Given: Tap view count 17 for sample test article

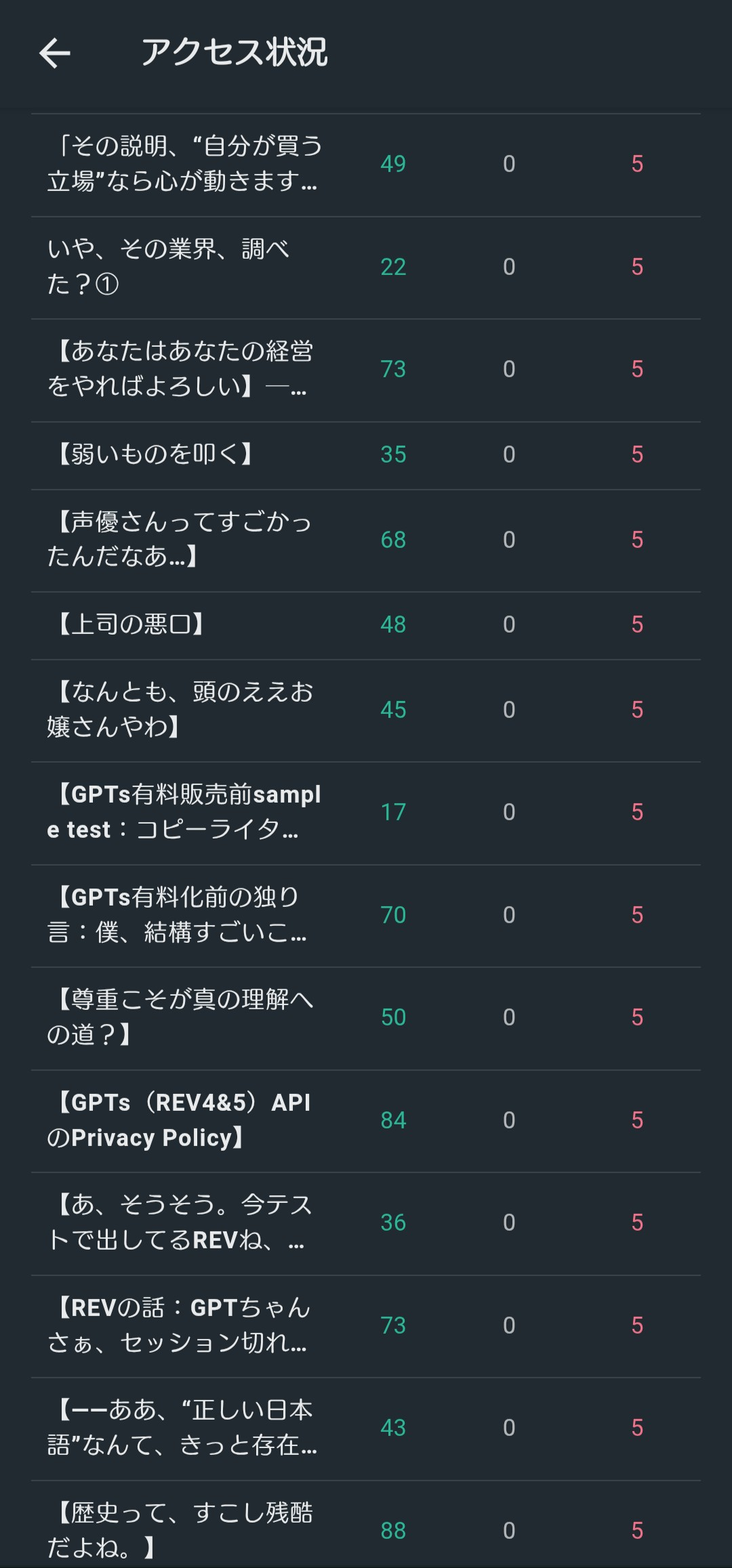Looking at the screenshot, I should (x=393, y=812).
